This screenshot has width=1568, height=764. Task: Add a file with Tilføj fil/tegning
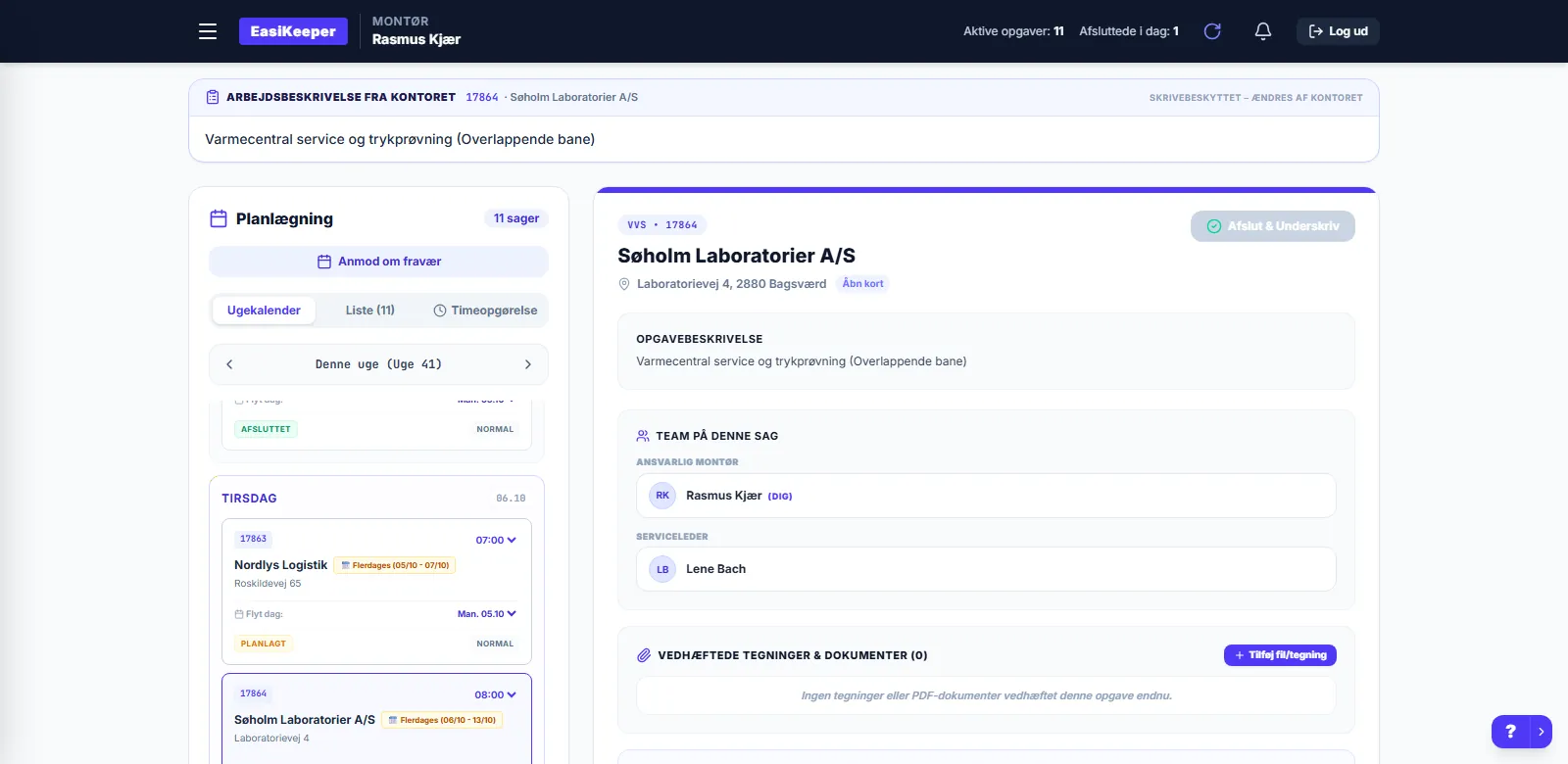(x=1280, y=655)
